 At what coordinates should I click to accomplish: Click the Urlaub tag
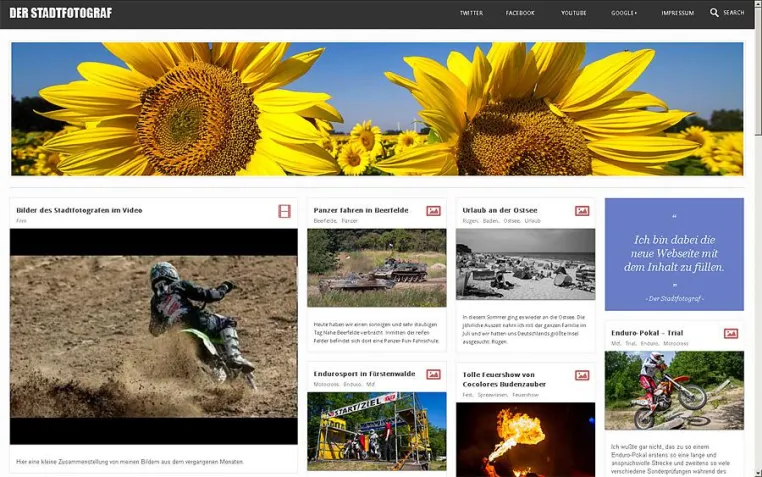point(533,221)
